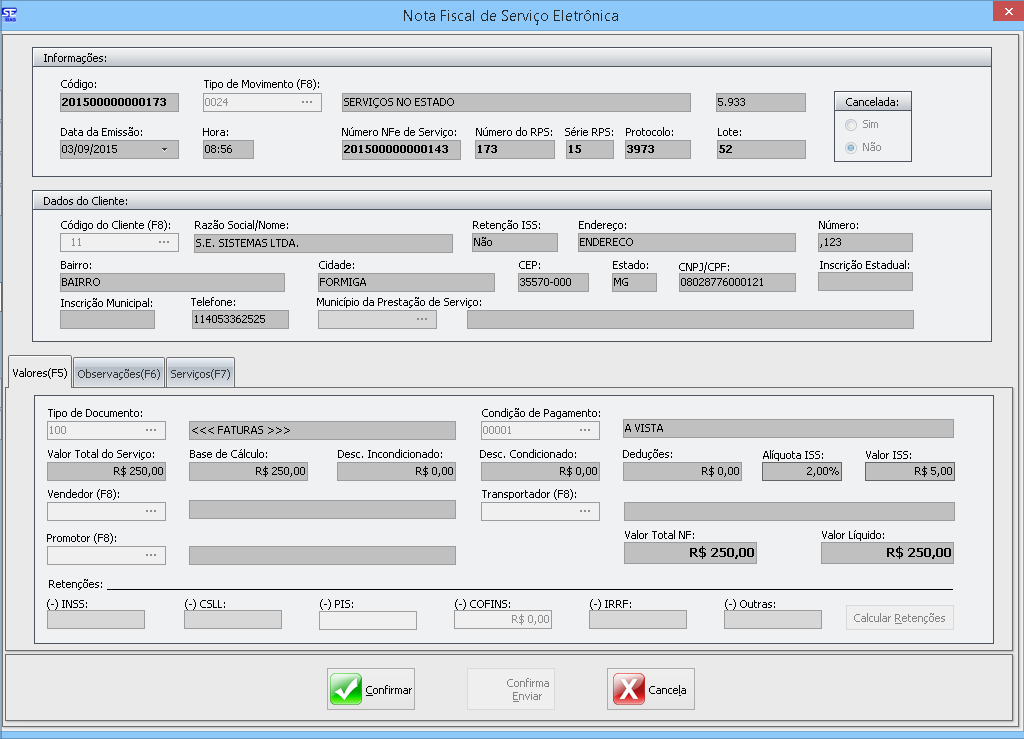Open Condição de Pagamento lookup ellipsis
The width and height of the screenshot is (1024, 739).
click(585, 429)
